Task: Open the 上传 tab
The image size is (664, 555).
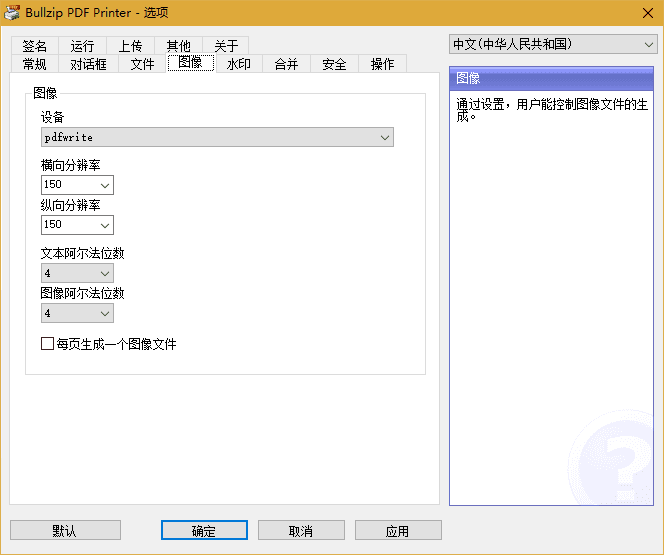Action: (130, 46)
